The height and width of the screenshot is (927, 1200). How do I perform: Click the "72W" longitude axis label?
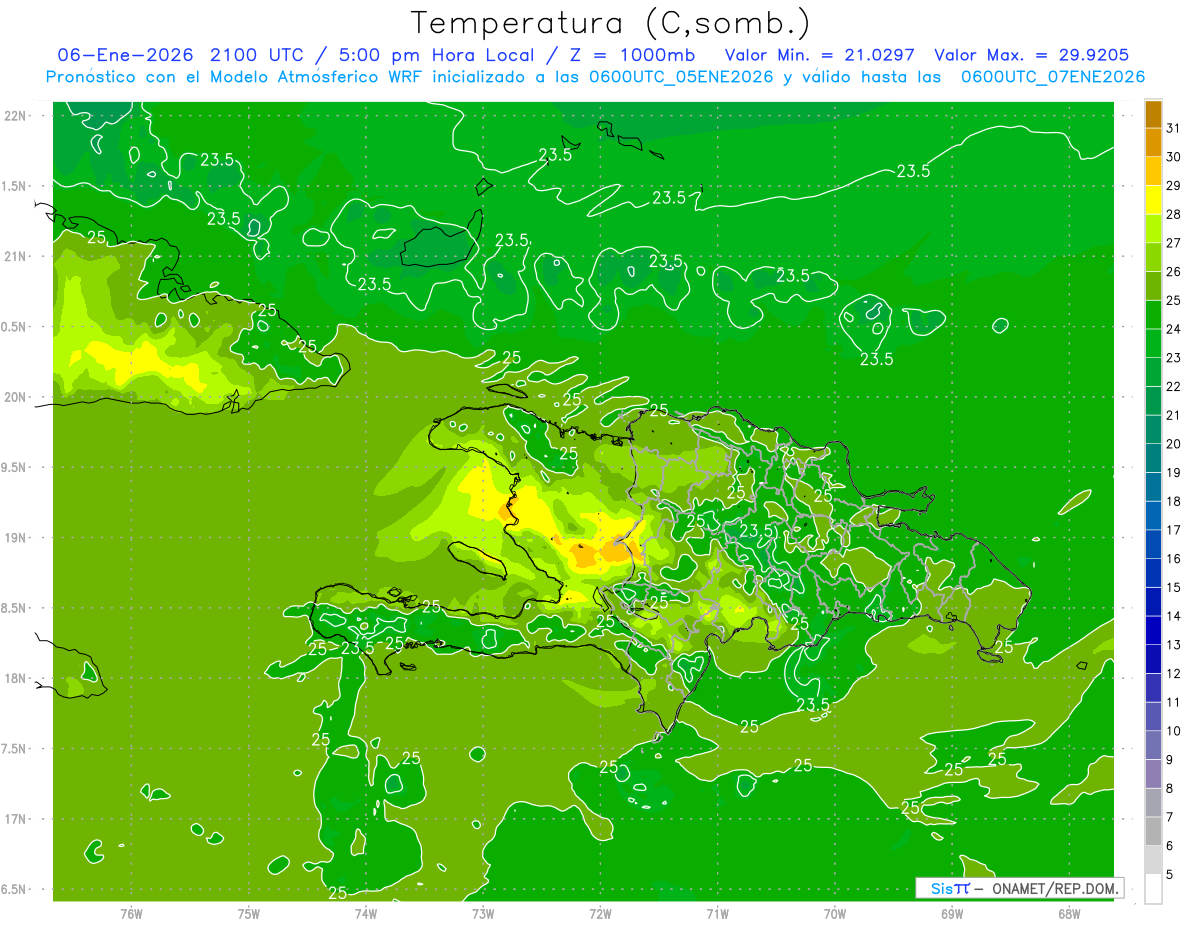tap(600, 913)
